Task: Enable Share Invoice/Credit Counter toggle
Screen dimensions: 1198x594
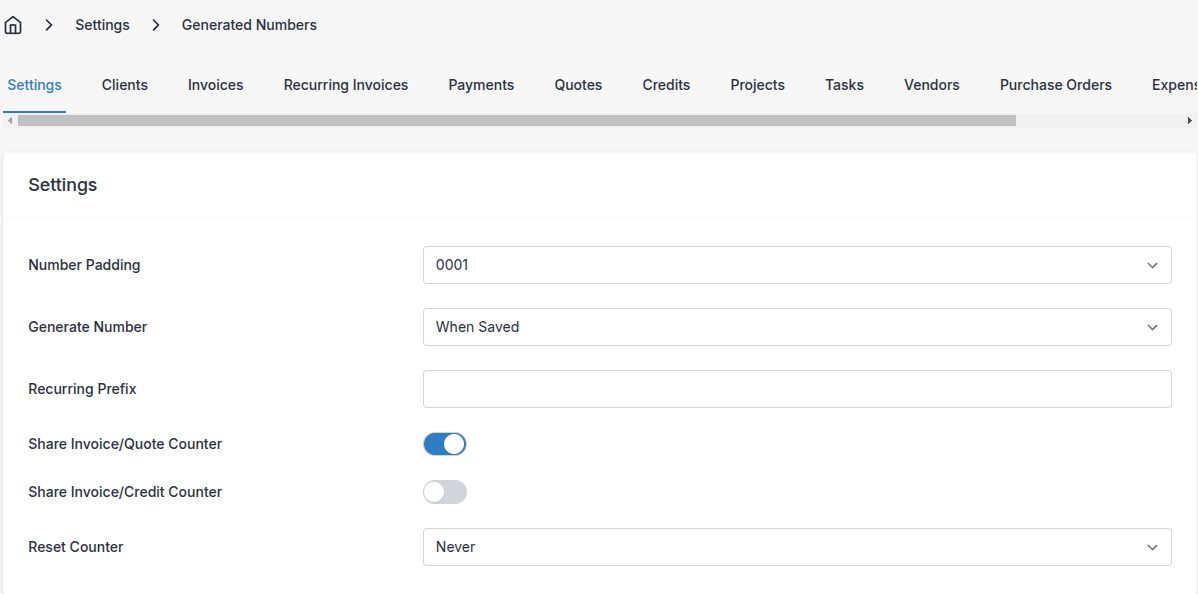Action: click(445, 492)
